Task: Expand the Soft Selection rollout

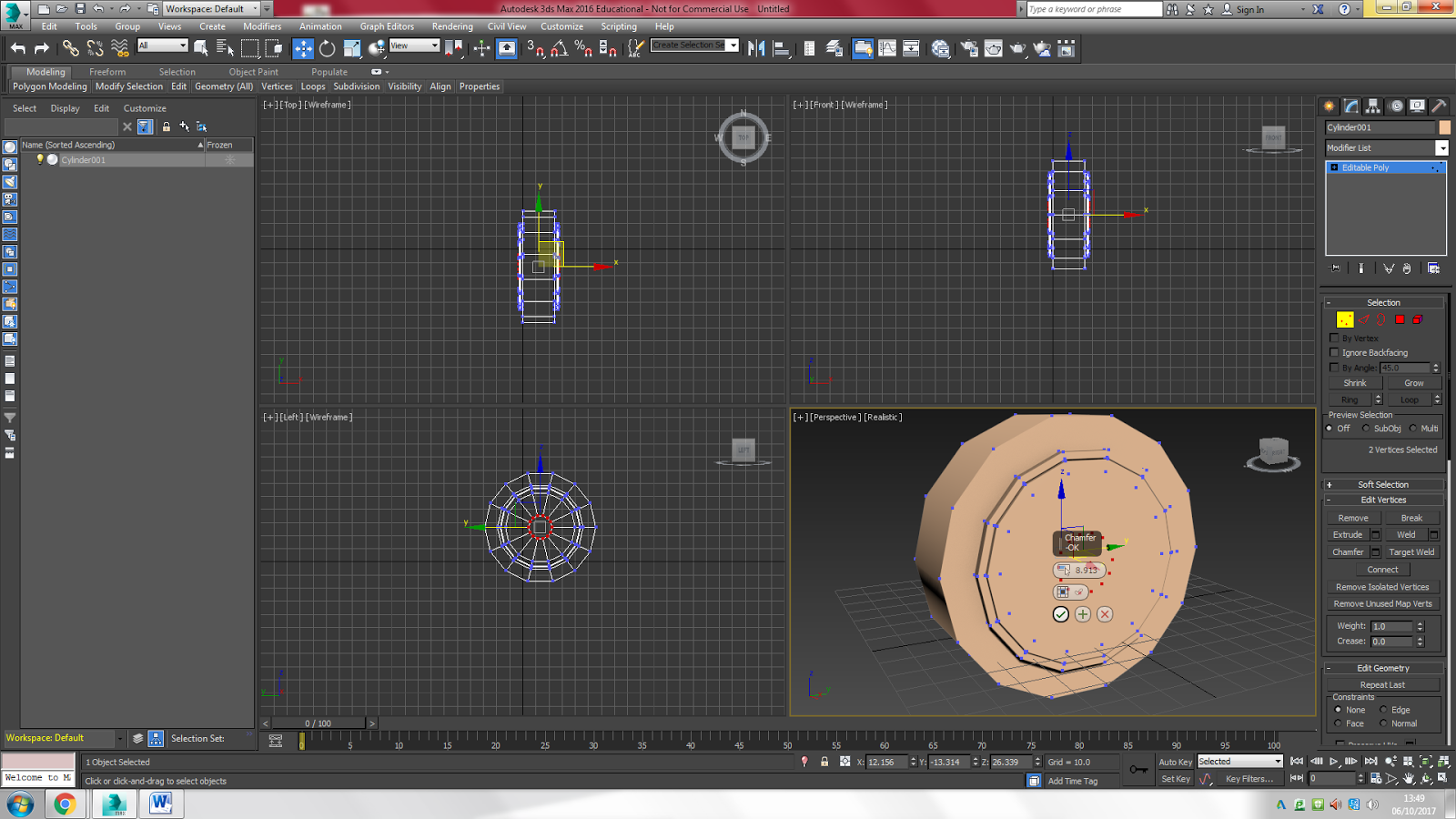Action: 1383,484
